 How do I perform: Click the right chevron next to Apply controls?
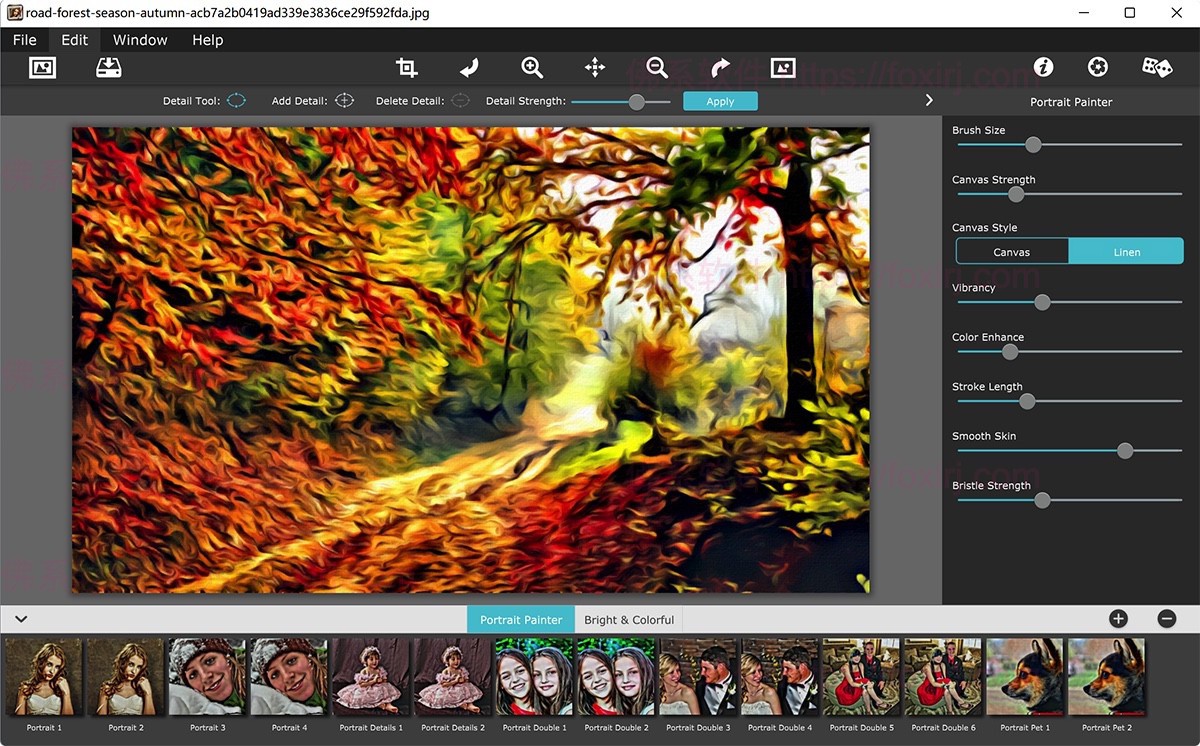(928, 100)
